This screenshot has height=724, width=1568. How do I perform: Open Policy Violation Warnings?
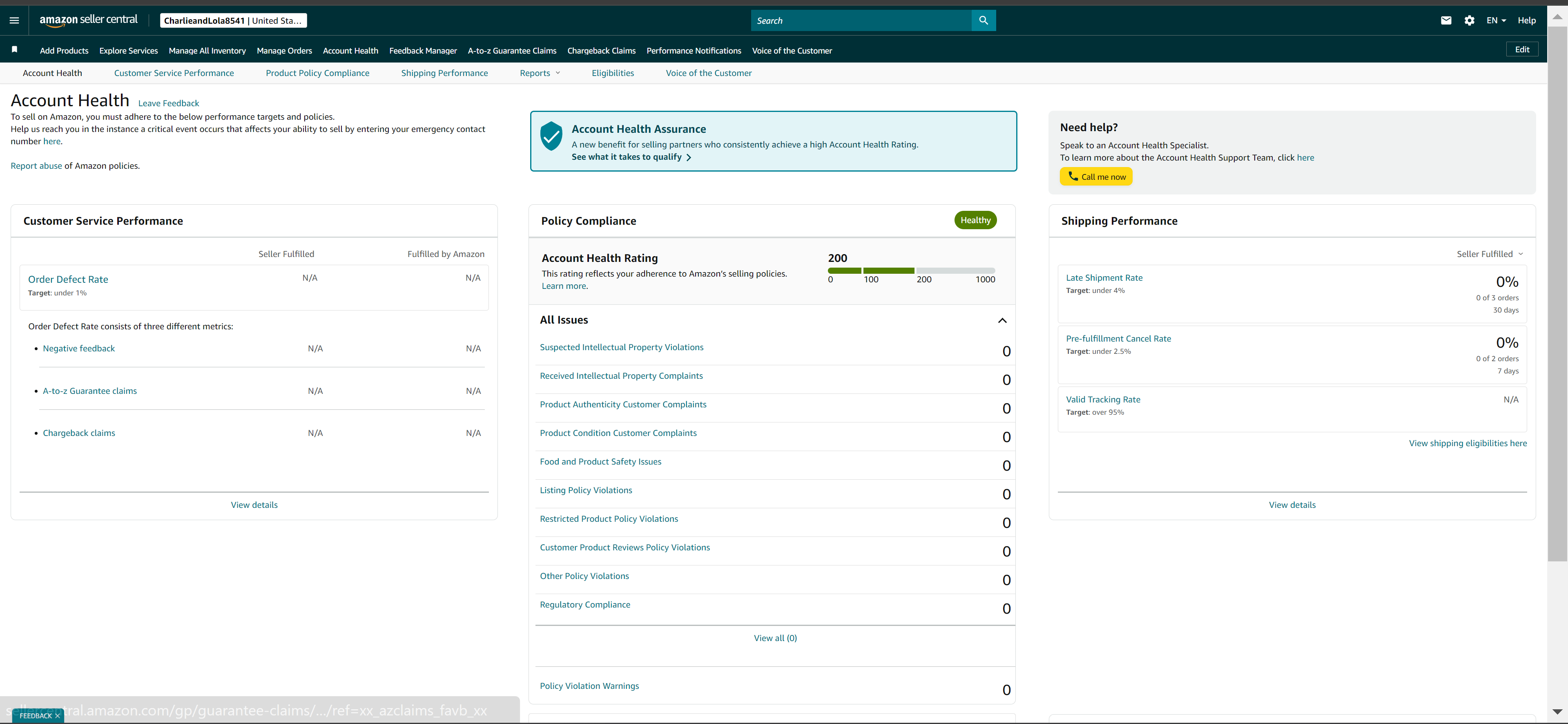[589, 686]
